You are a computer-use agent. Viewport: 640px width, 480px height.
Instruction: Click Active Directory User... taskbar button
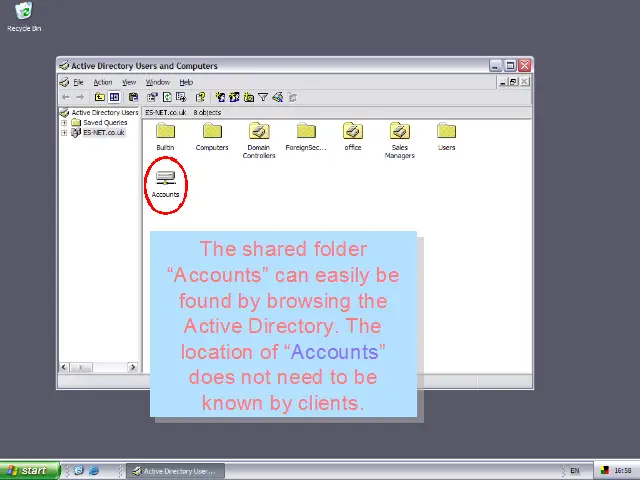click(x=176, y=471)
